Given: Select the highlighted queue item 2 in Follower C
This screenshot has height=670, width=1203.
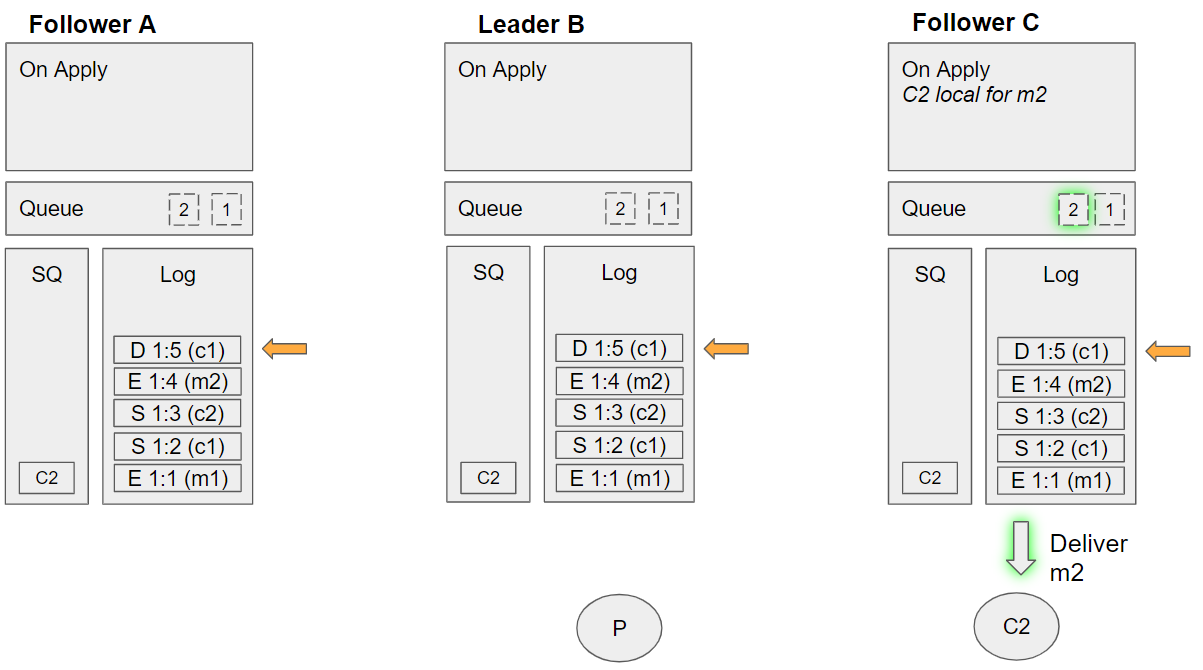Looking at the screenshot, I should point(1072,210).
